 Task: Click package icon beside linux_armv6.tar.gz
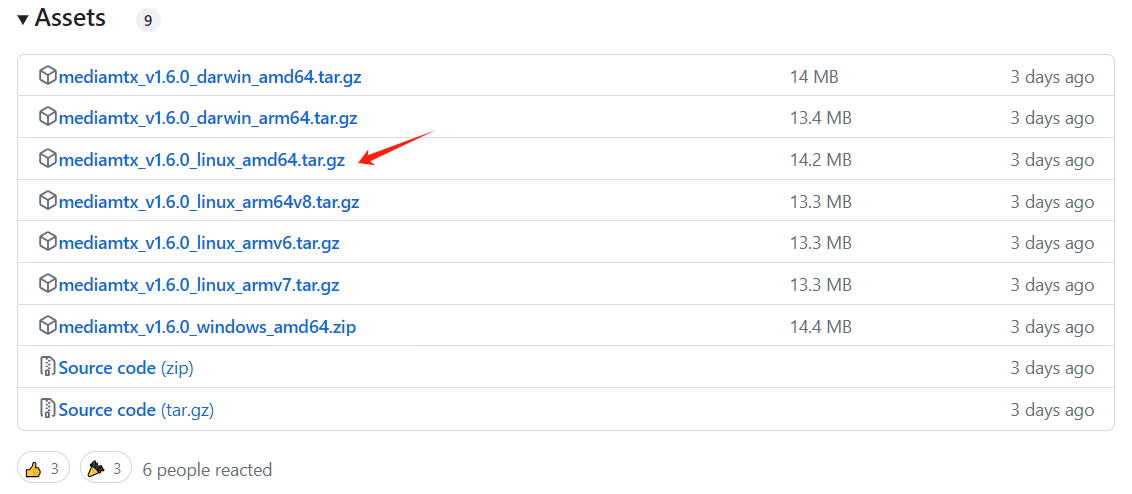pyautogui.click(x=48, y=243)
